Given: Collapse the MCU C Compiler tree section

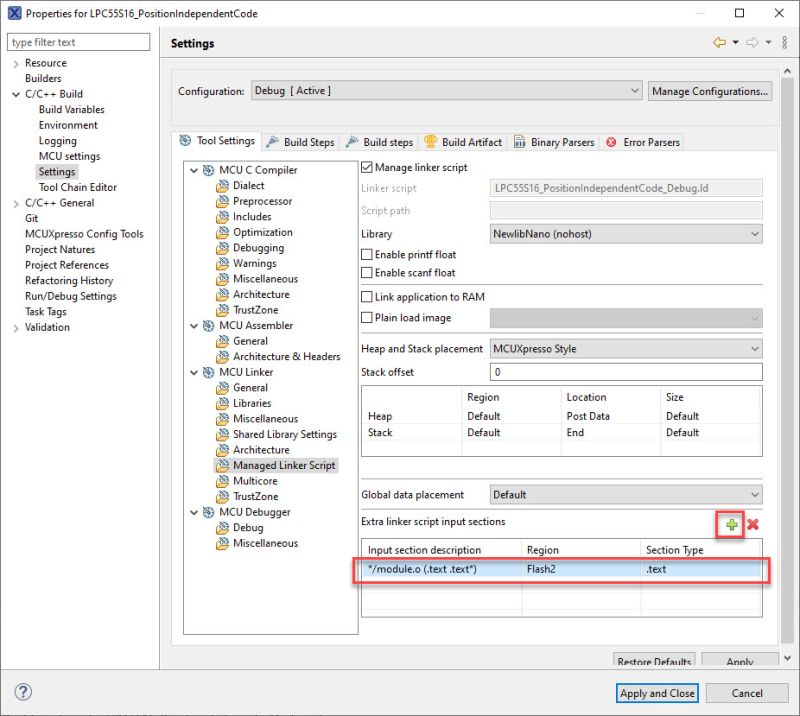Looking at the screenshot, I should coord(193,169).
